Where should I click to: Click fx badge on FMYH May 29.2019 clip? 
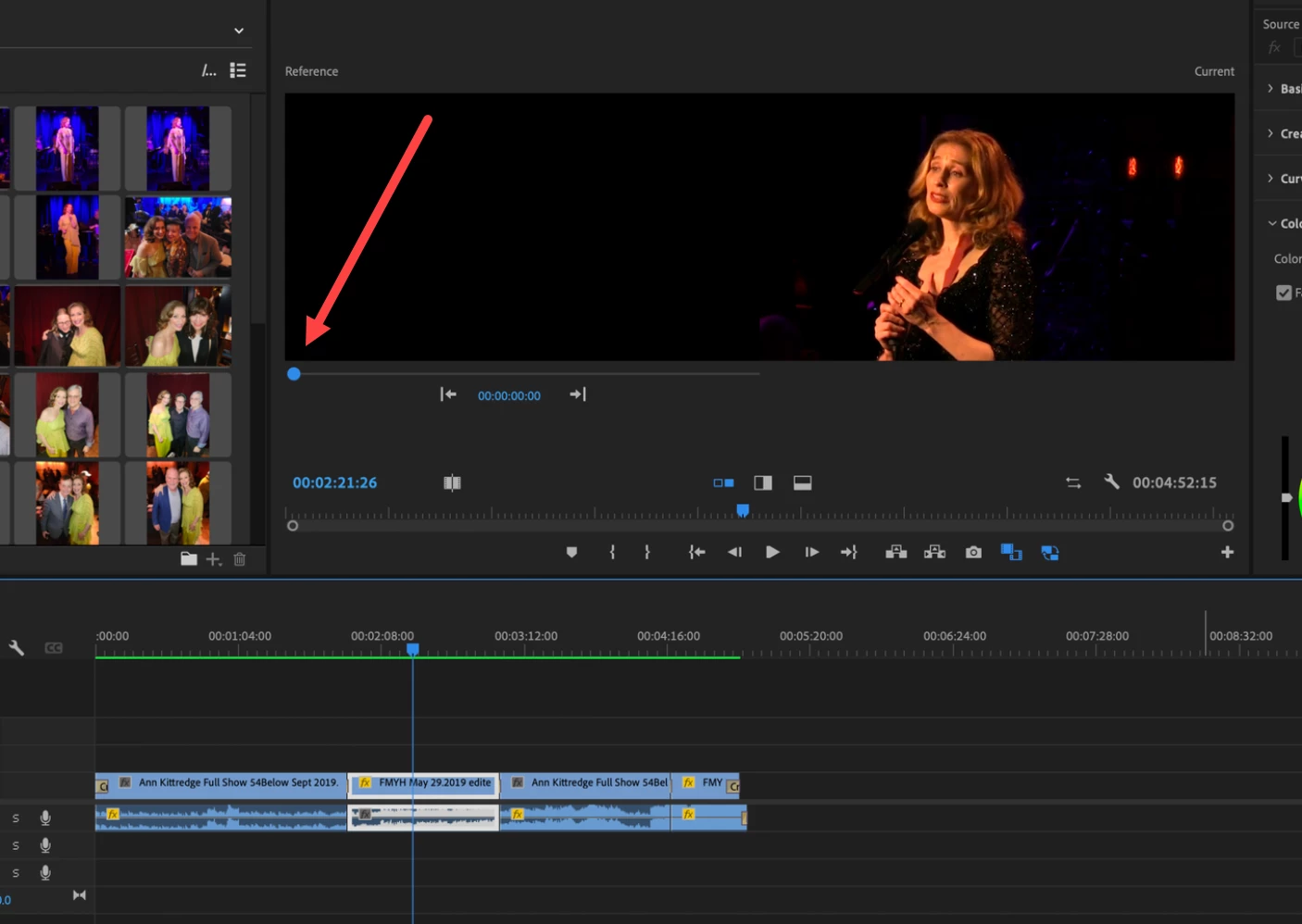click(x=365, y=782)
